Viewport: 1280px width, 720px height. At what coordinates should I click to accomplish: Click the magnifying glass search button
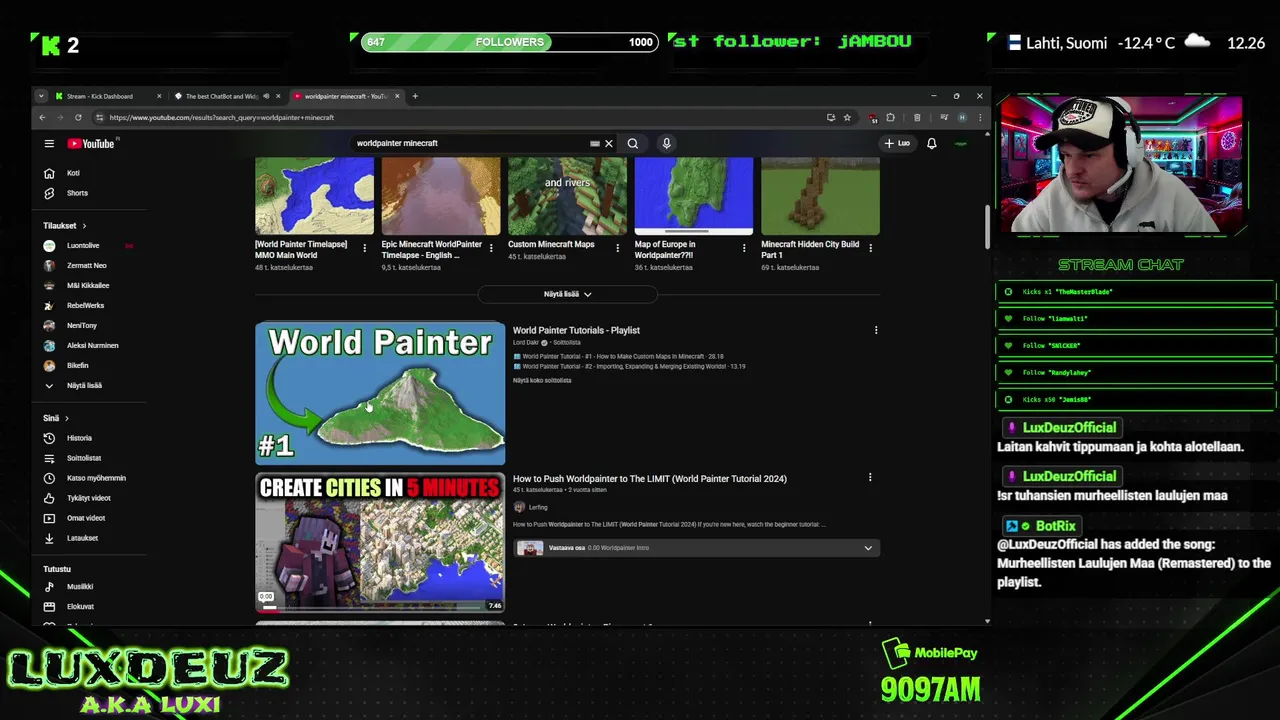(633, 143)
